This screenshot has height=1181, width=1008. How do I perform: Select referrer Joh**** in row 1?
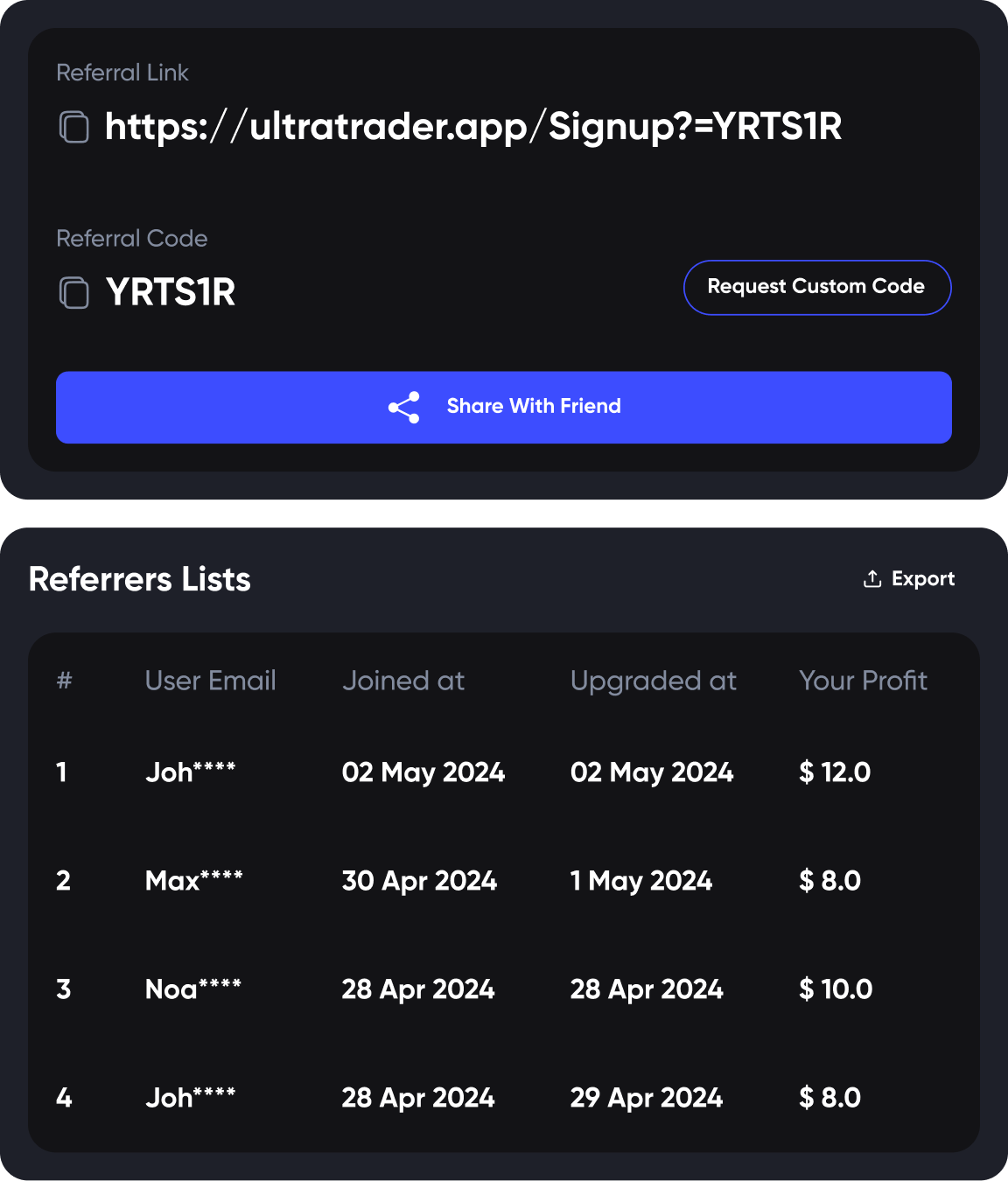[x=192, y=772]
